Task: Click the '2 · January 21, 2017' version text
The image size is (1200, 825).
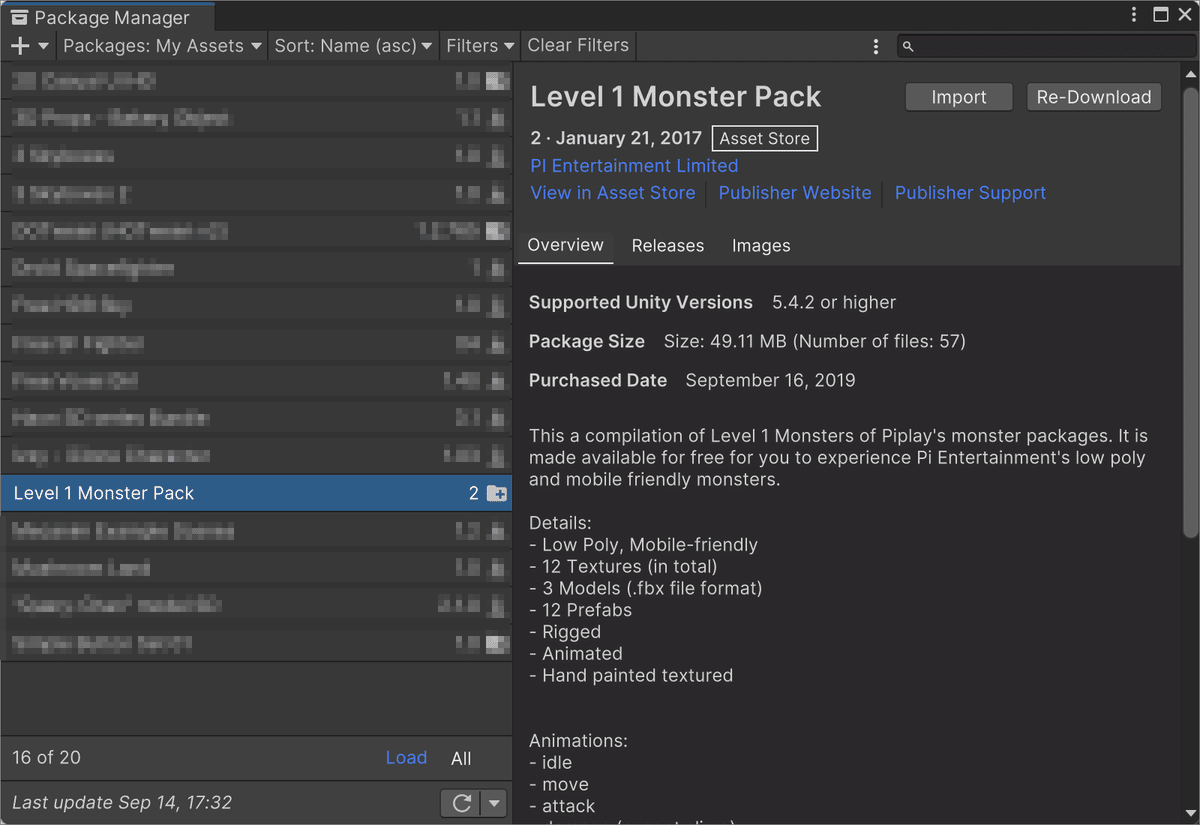Action: pos(617,139)
